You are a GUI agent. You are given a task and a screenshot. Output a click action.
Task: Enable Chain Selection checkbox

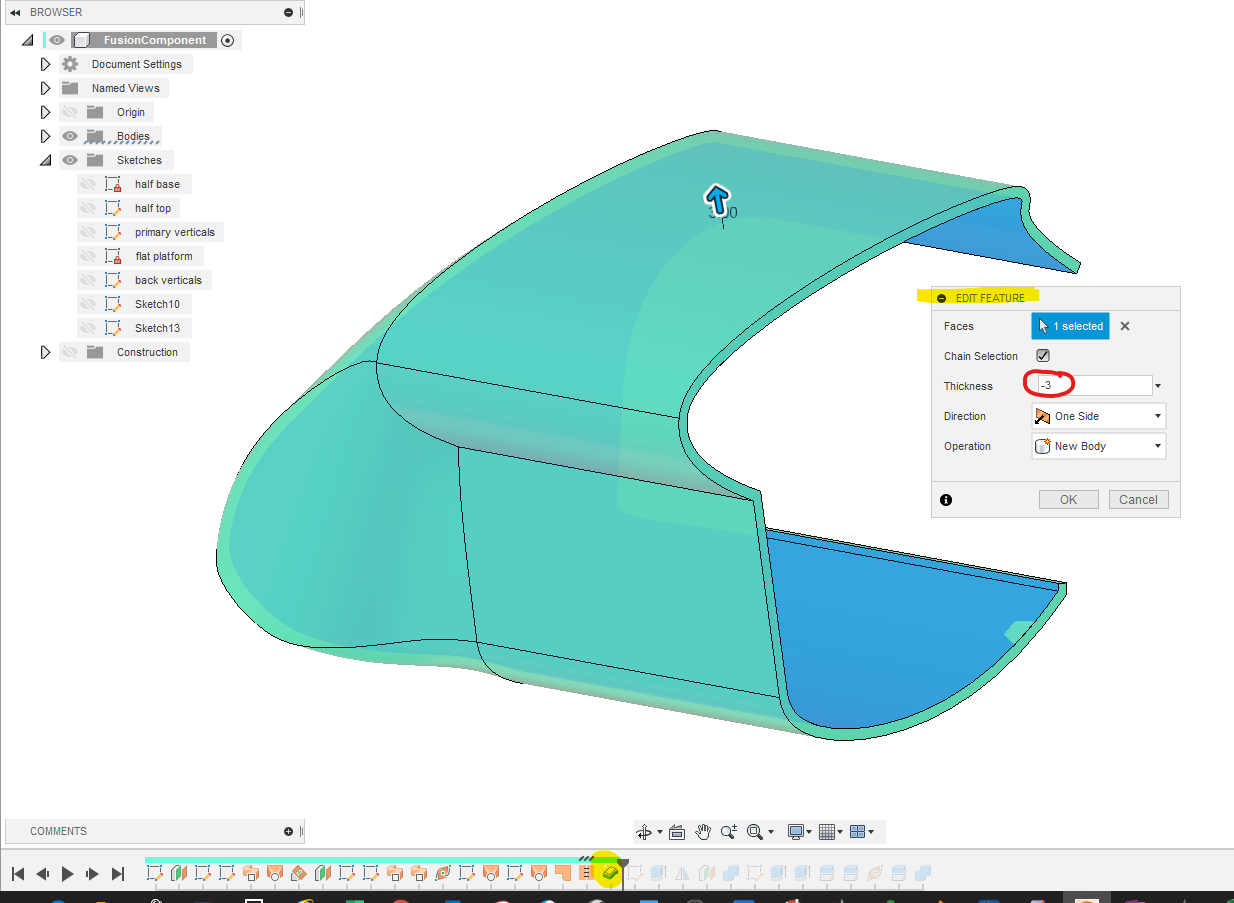pyautogui.click(x=1042, y=355)
